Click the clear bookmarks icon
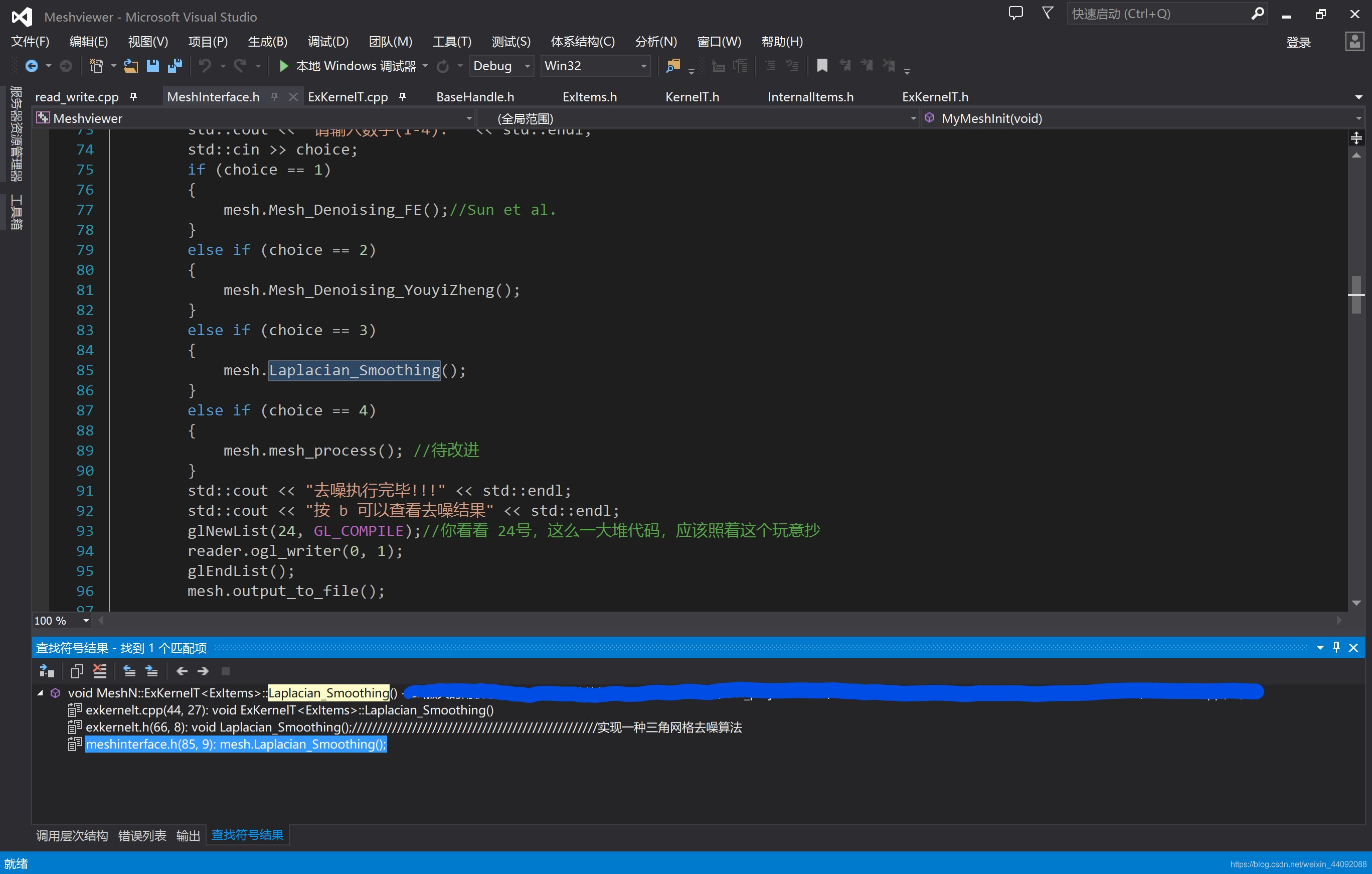The height and width of the screenshot is (874, 1372). tap(889, 66)
